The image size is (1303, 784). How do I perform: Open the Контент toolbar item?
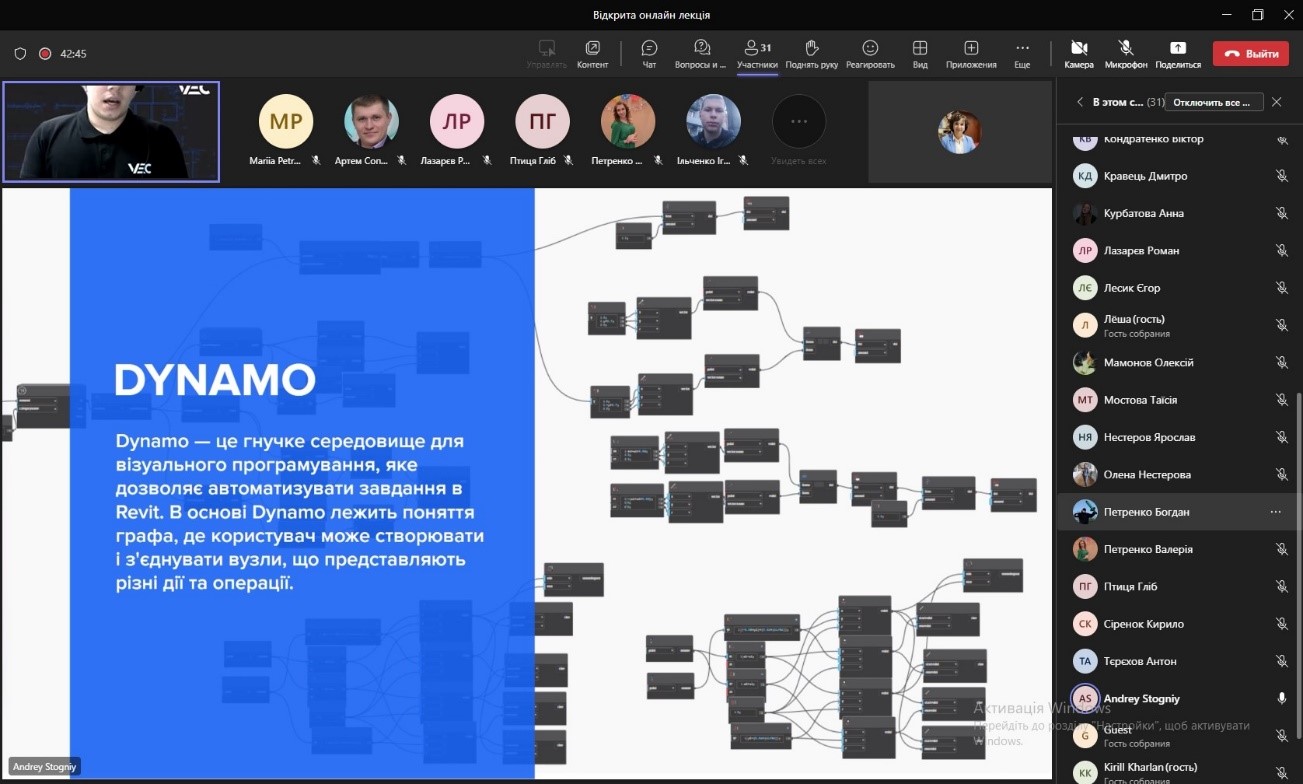[593, 54]
